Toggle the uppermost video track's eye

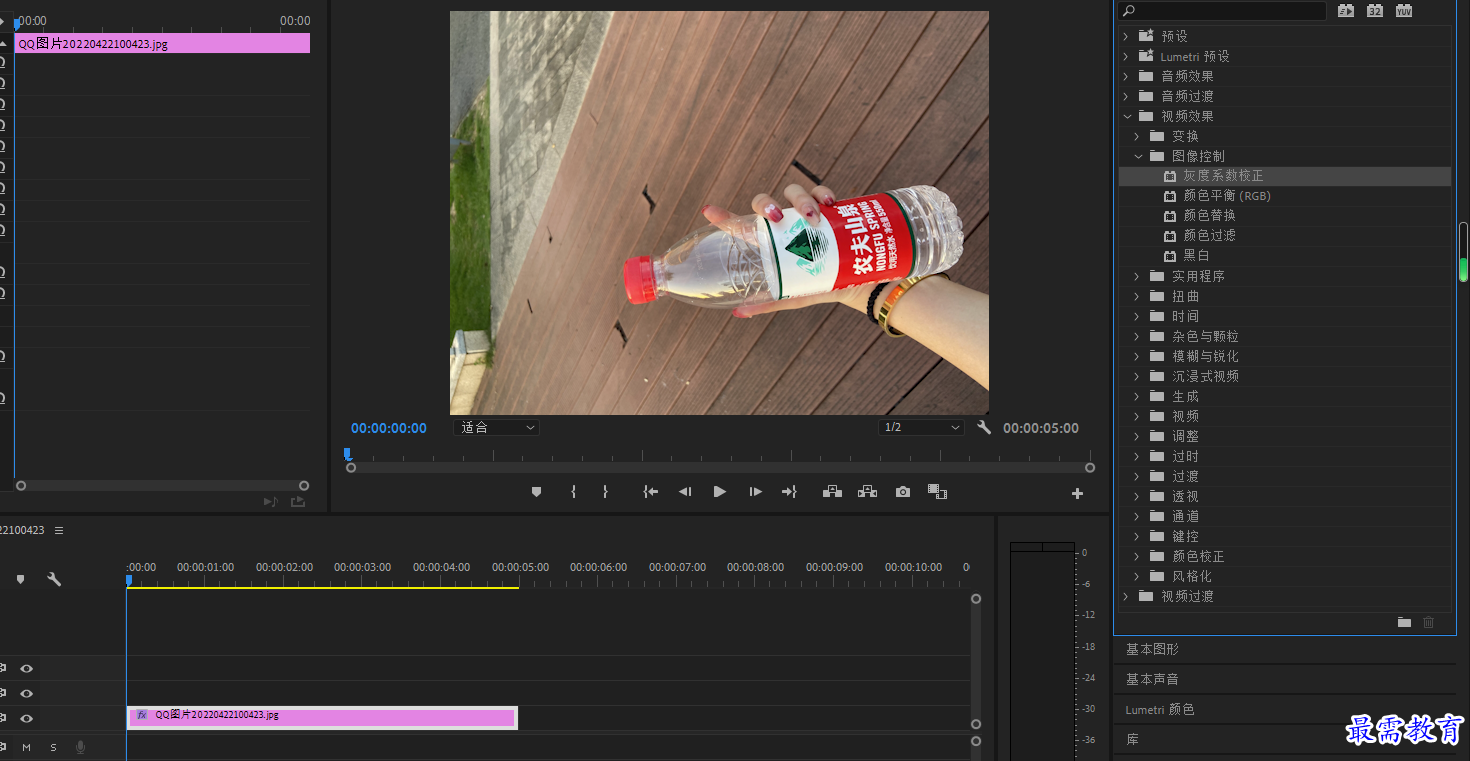[x=27, y=668]
